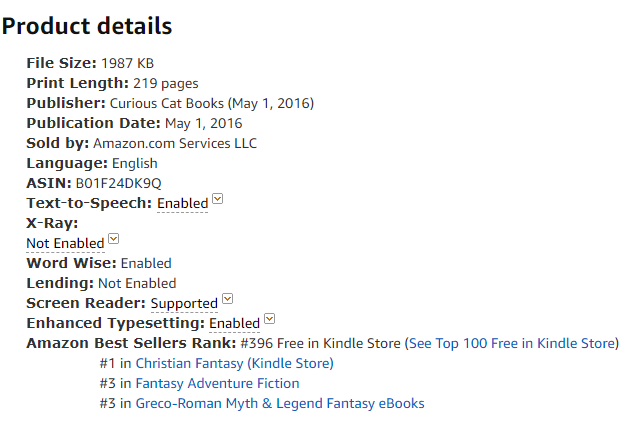Click the Product details heading
Image resolution: width=639 pixels, height=426 pixels.
point(87,26)
